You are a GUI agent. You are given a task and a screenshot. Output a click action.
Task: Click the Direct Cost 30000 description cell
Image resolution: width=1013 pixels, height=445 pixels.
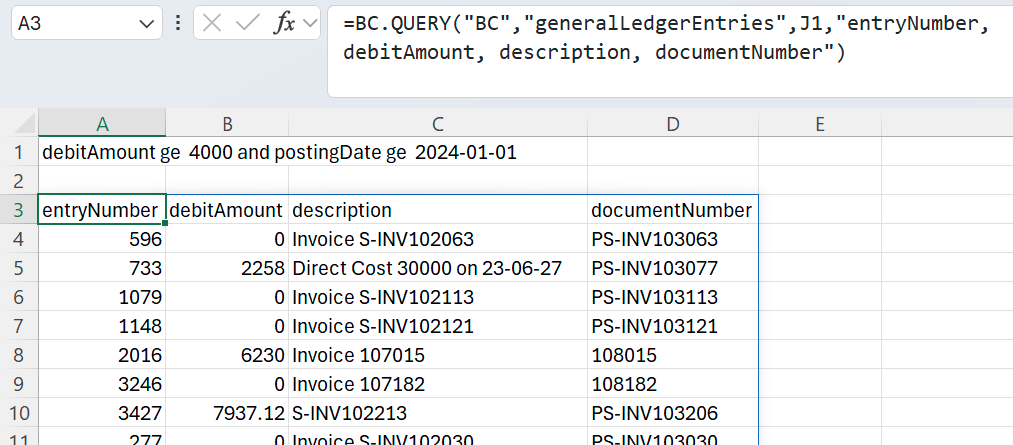coord(436,268)
